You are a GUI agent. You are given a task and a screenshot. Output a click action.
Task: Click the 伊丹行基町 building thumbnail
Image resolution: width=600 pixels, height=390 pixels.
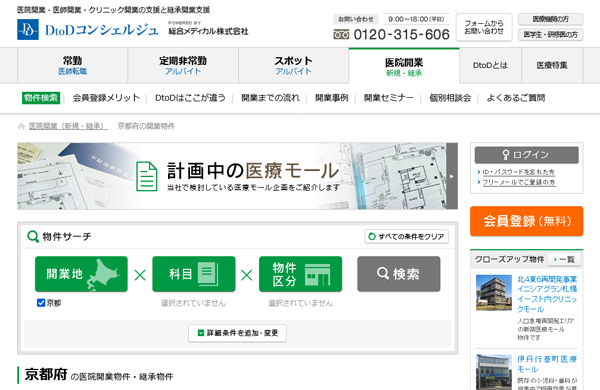click(x=494, y=372)
